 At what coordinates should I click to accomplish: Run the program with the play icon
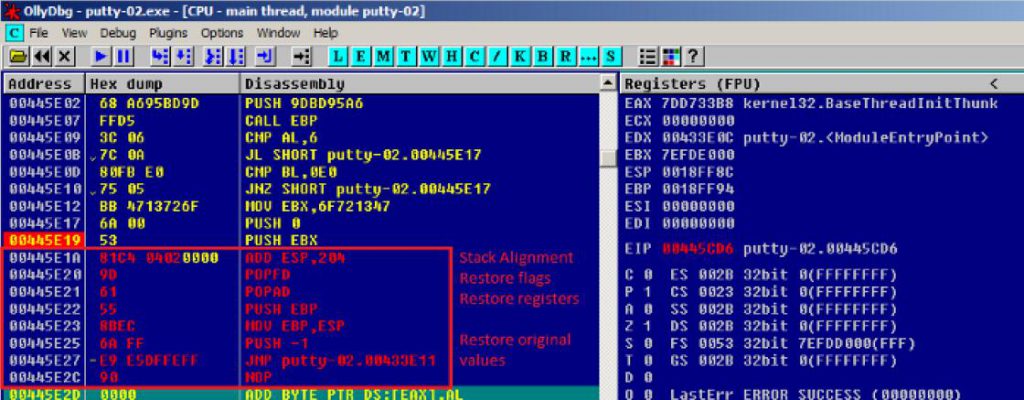point(100,57)
